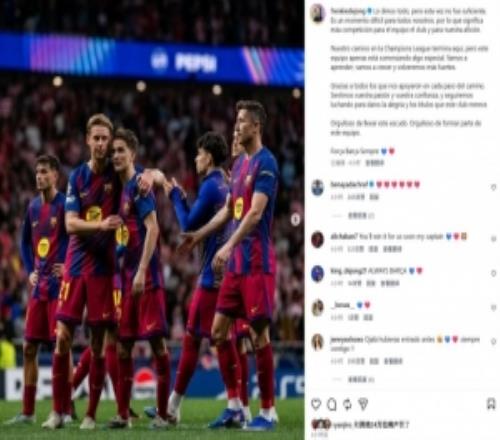The width and height of the screenshot is (500, 440).
Task: Show translation for the post caption
Action: [x=375, y=163]
